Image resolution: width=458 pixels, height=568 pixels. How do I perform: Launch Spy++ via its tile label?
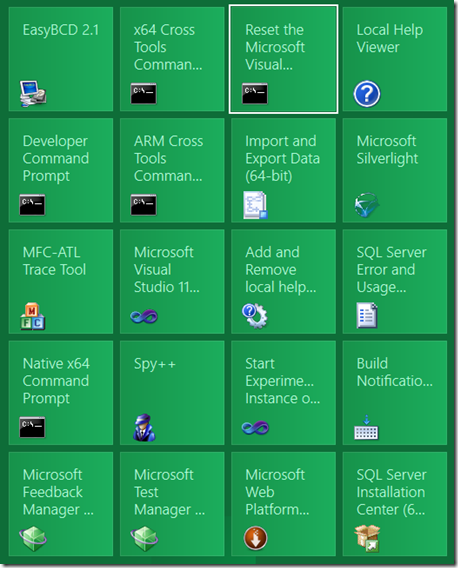pos(155,364)
